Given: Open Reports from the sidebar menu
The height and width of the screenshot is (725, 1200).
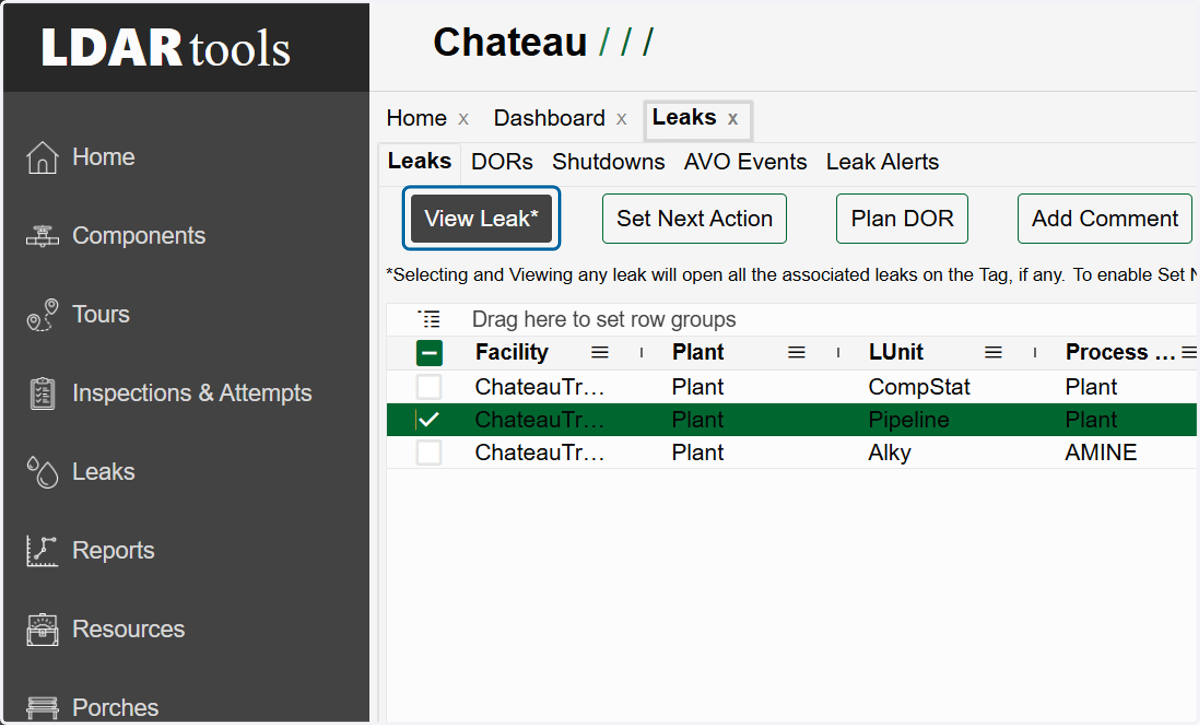Looking at the screenshot, I should (113, 550).
